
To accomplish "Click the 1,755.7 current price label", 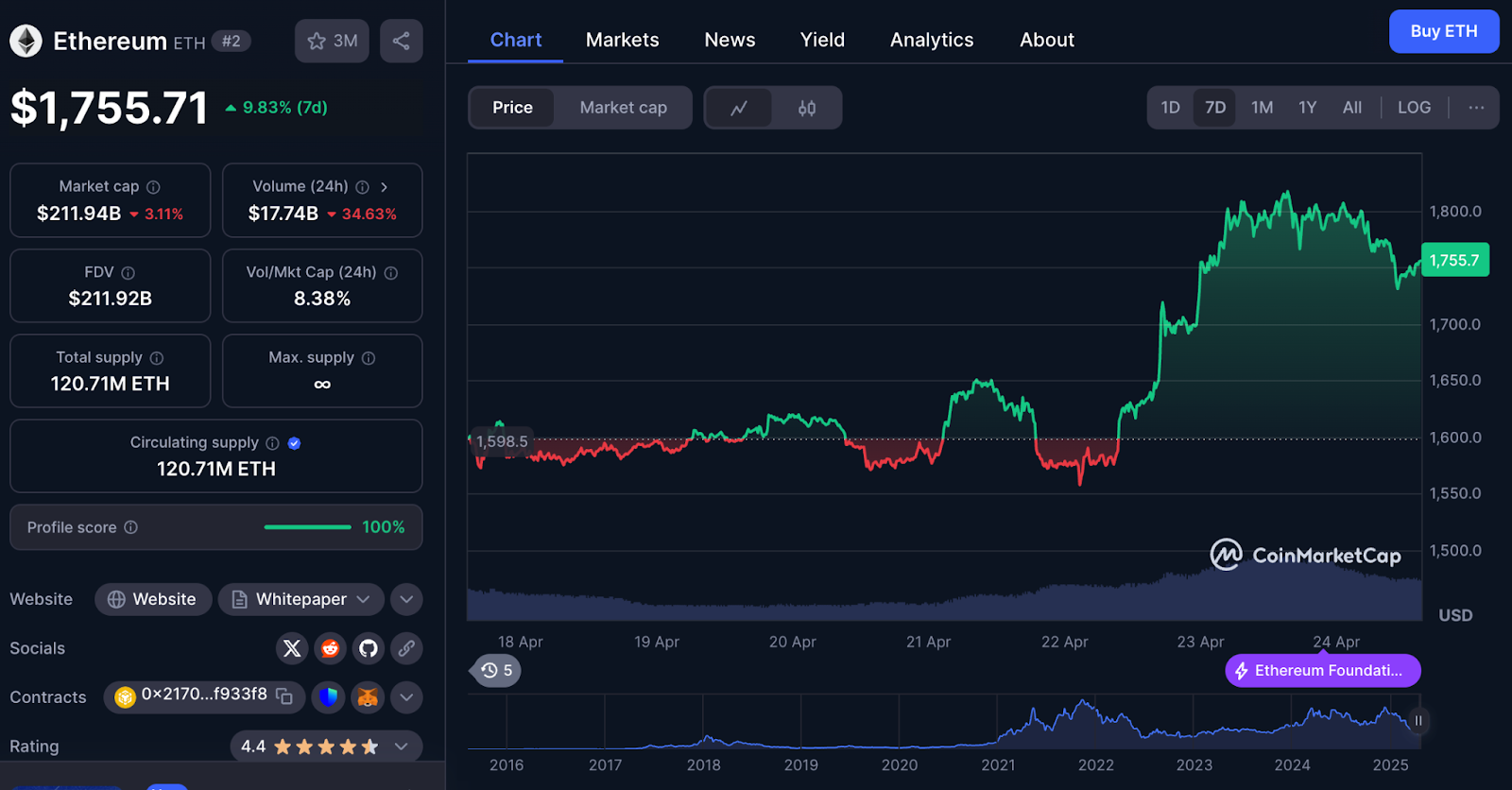I will [1455, 260].
